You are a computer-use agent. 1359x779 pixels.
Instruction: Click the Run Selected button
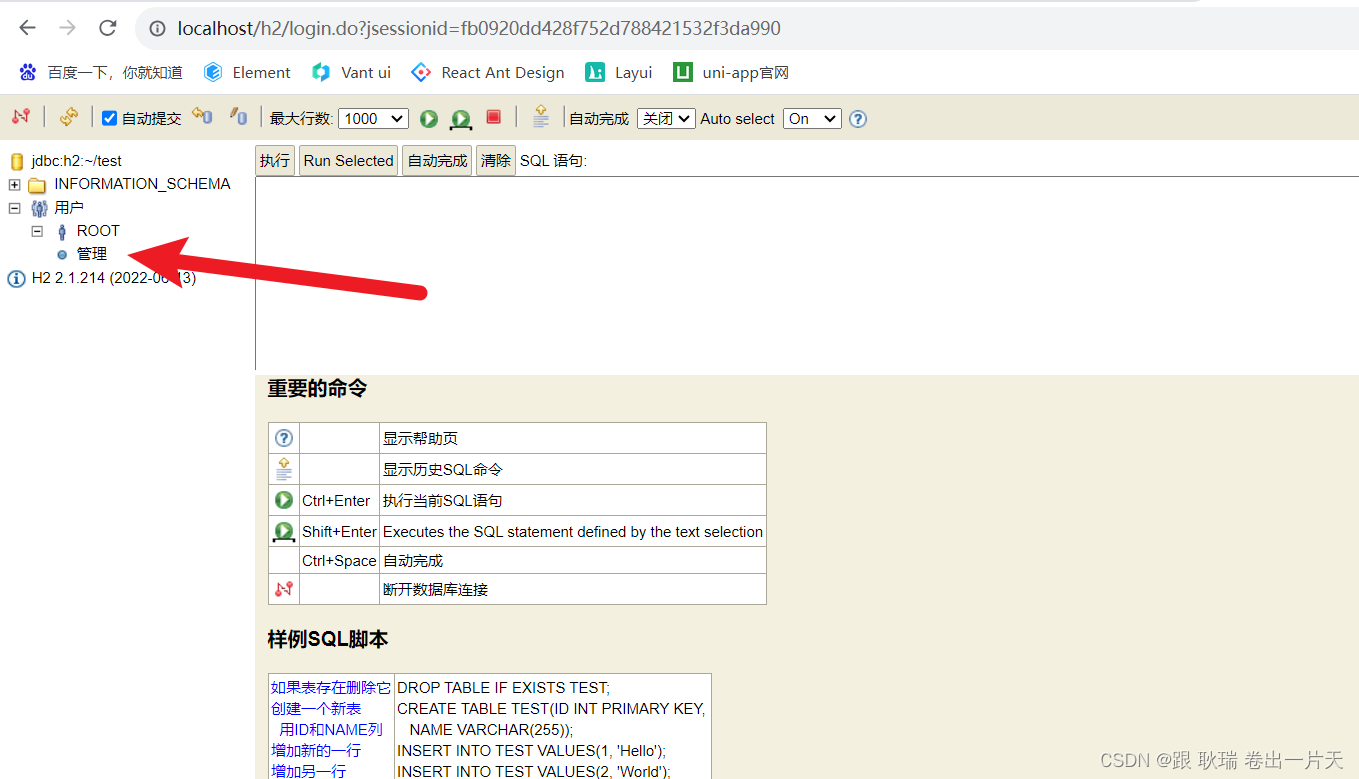point(349,160)
